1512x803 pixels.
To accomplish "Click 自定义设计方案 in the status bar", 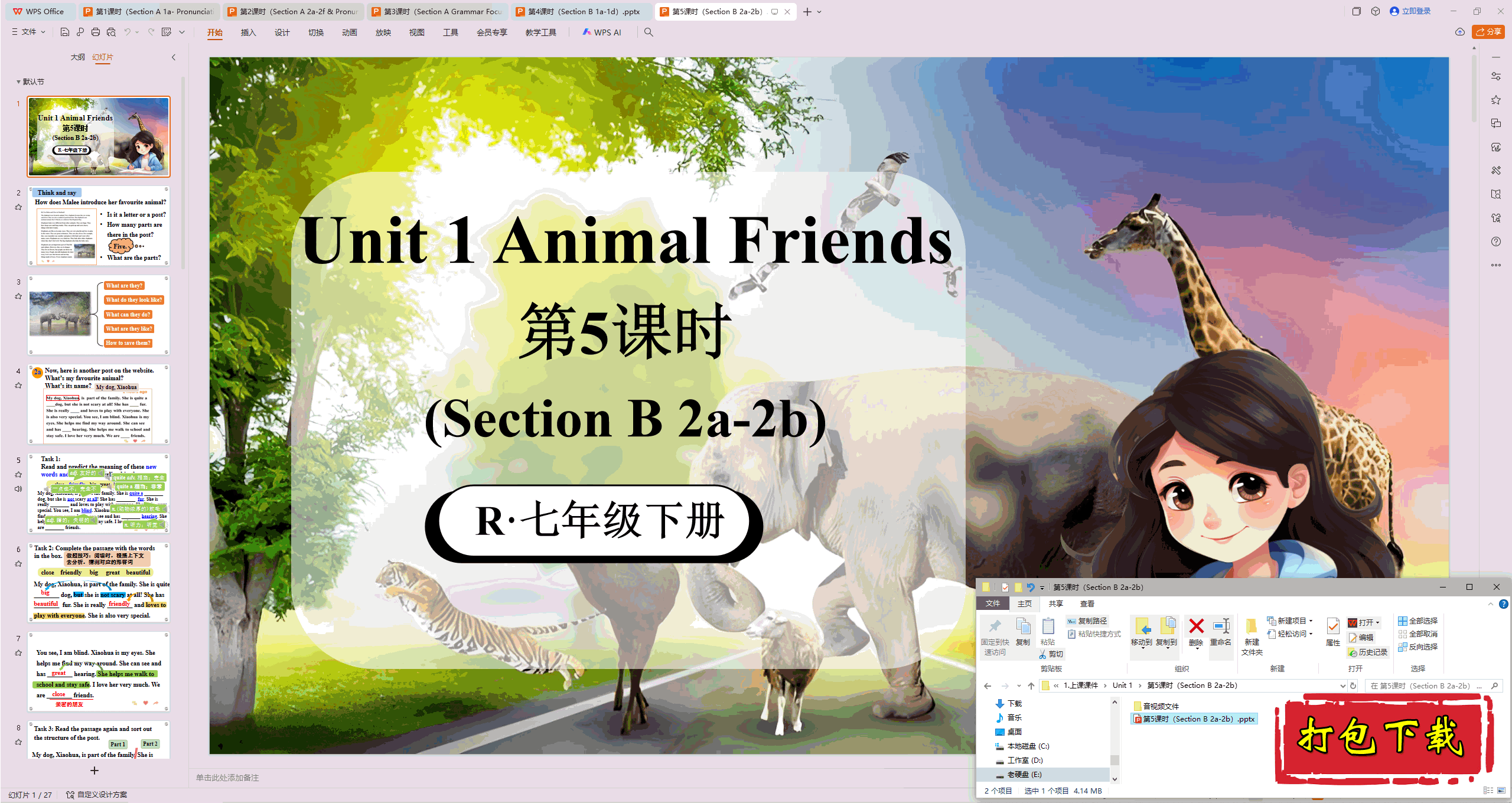I will point(97,795).
